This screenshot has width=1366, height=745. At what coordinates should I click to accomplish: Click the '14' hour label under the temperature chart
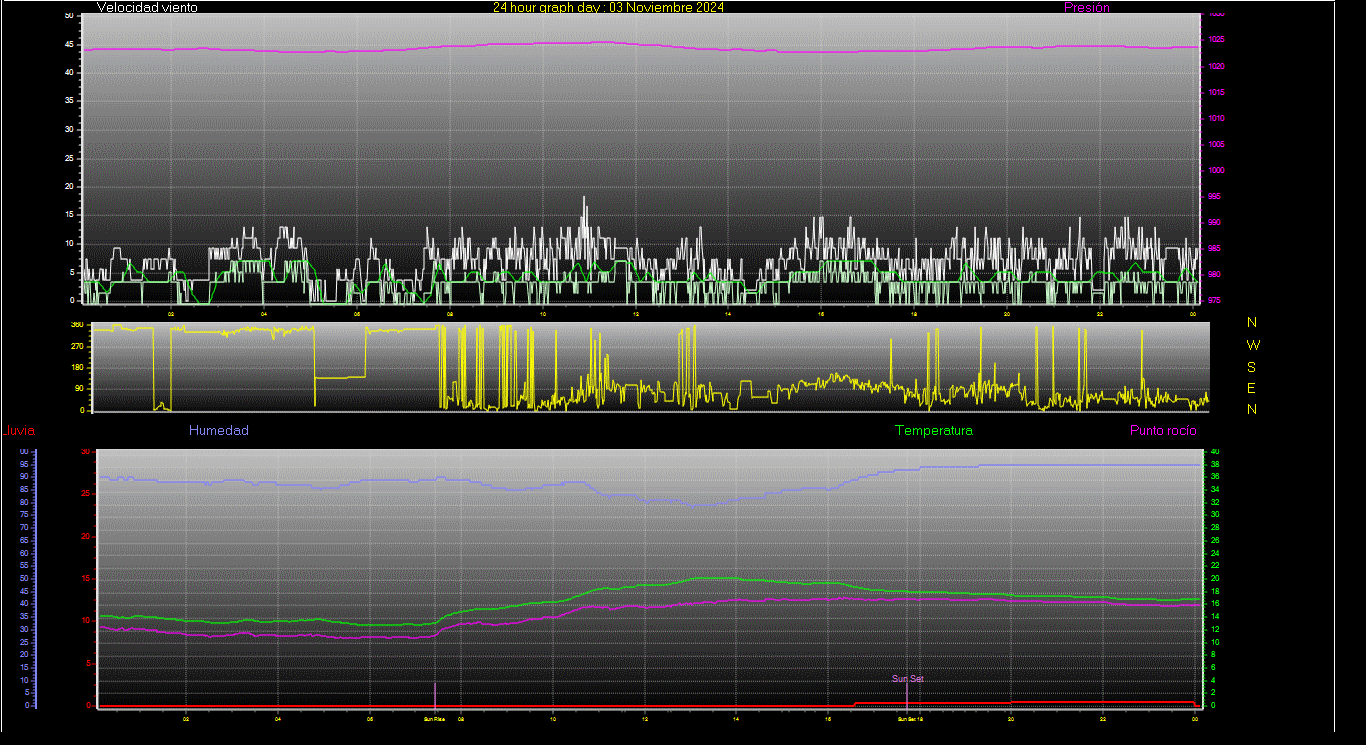click(736, 718)
